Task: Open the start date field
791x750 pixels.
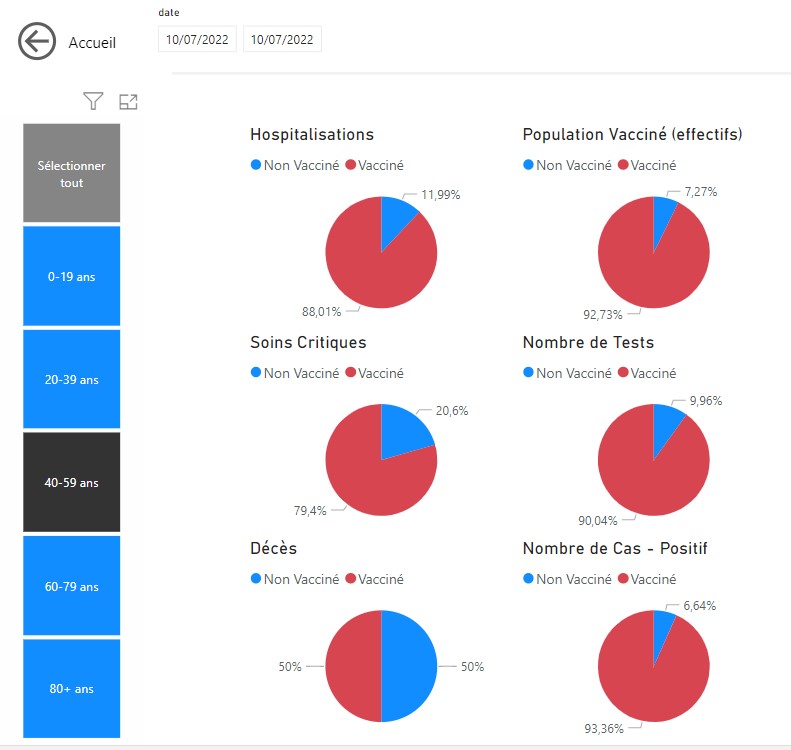Action: tap(197, 40)
